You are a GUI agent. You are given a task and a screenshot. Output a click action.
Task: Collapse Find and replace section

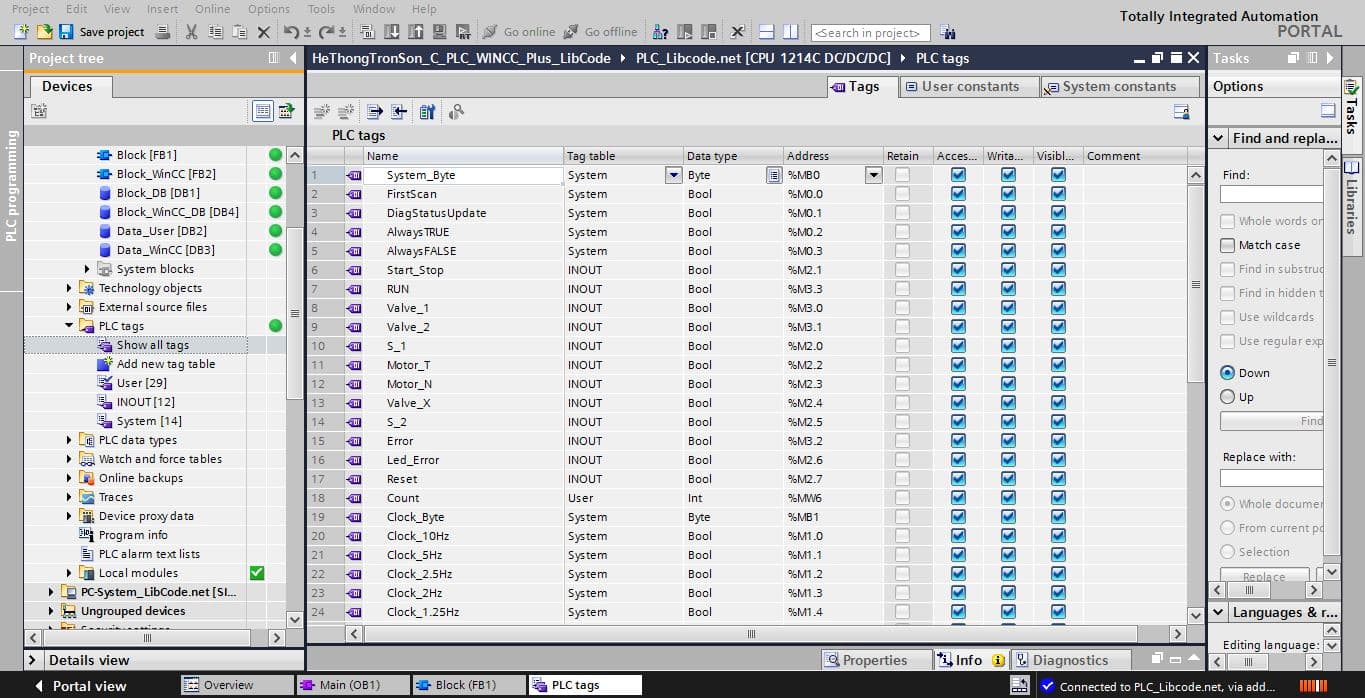(1219, 138)
